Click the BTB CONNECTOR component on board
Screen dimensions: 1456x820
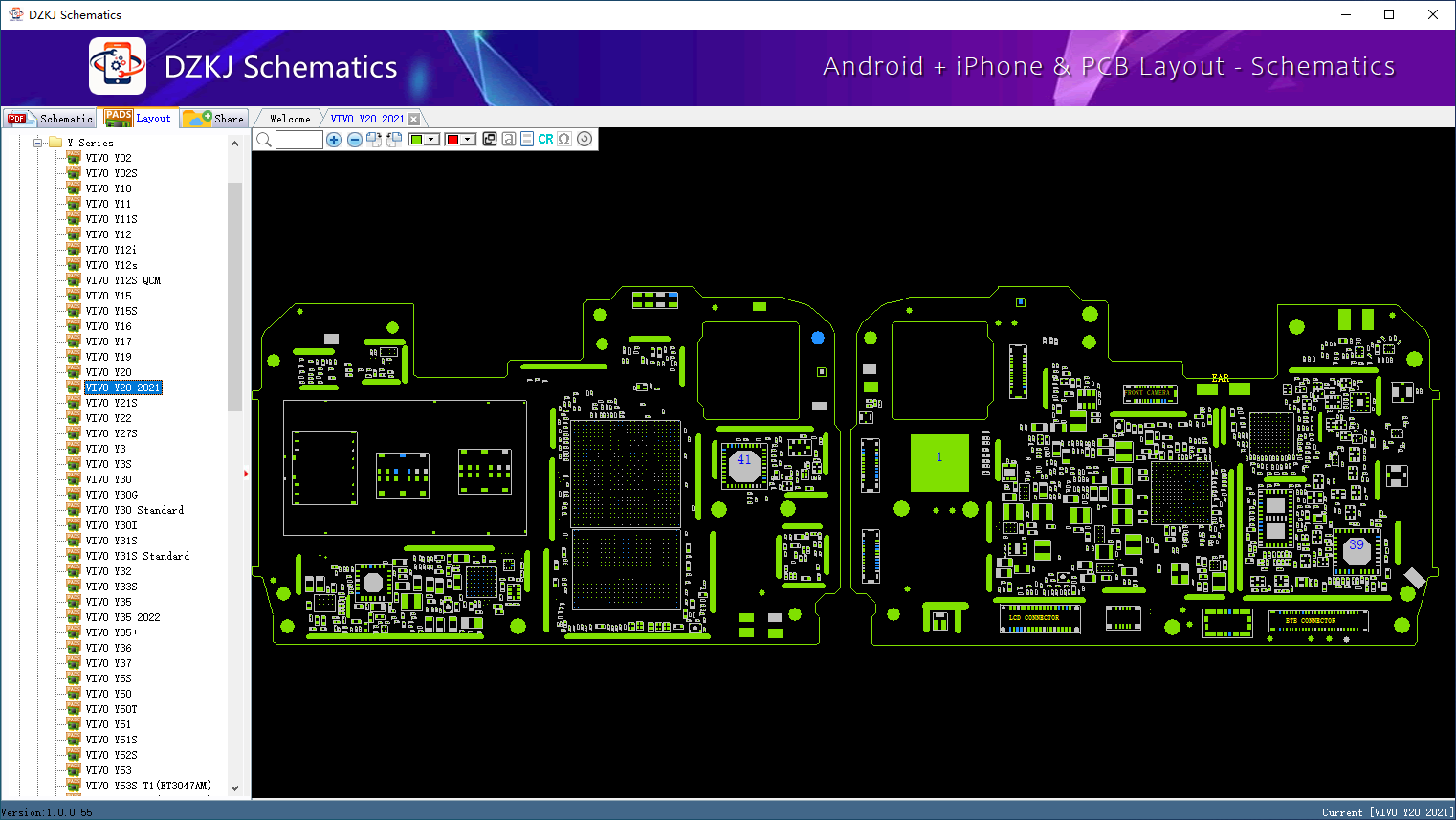coord(1317,621)
